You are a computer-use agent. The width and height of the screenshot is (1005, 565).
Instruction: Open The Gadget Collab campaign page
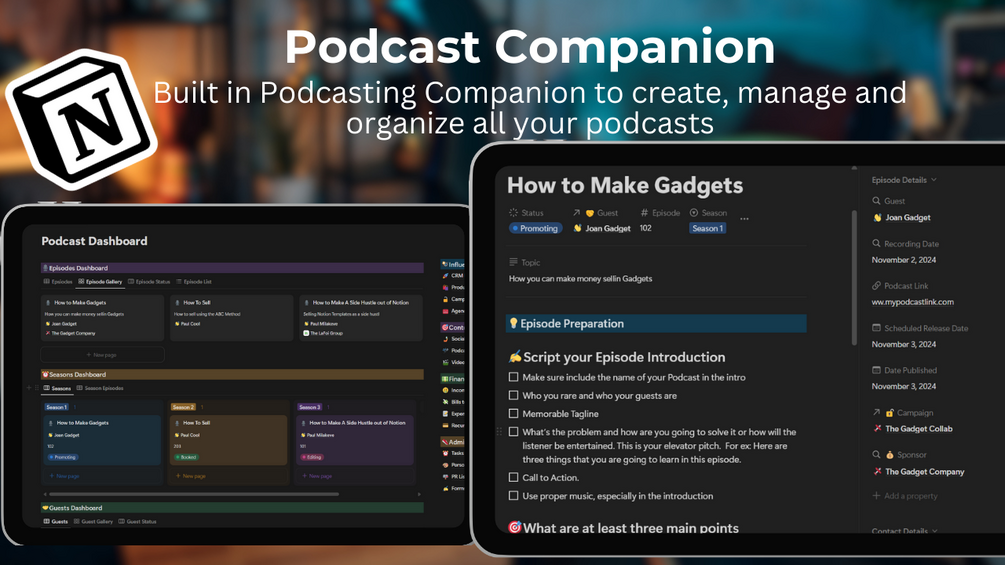pos(913,429)
